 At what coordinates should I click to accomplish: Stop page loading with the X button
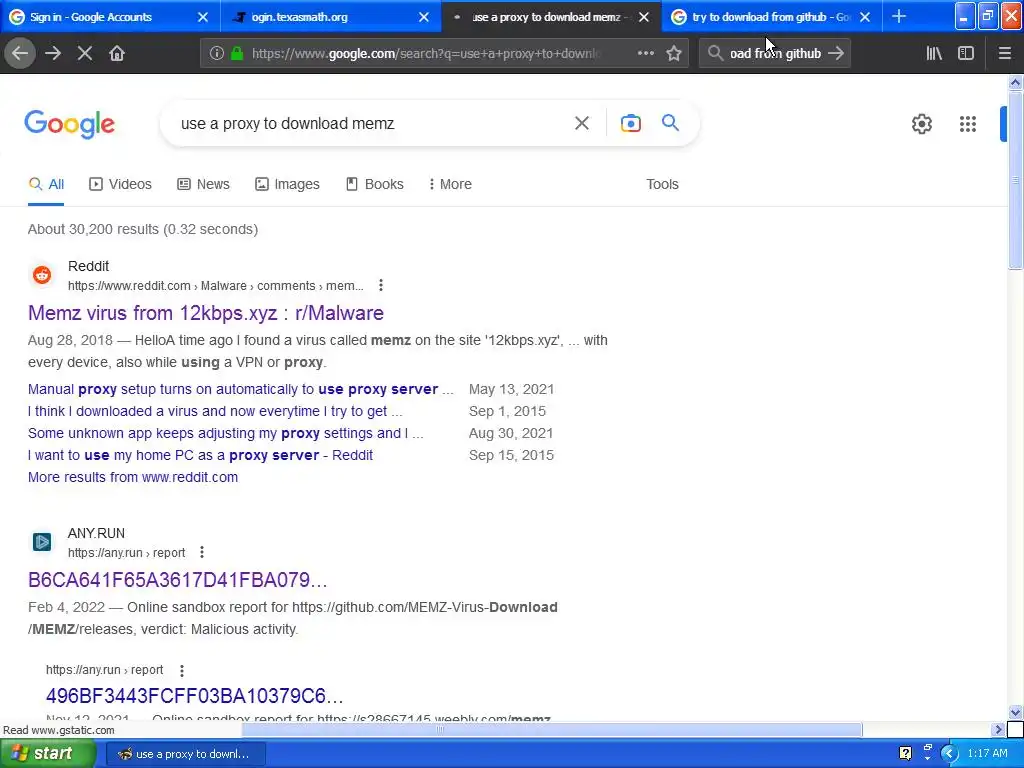pyautogui.click(x=84, y=53)
